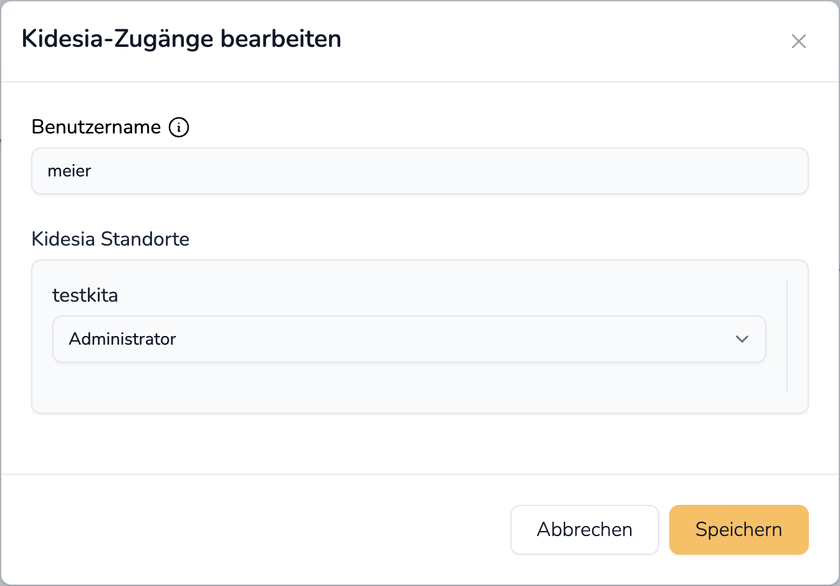This screenshot has width=840, height=586.
Task: Place the cursor on the text meier
Action: [69, 171]
